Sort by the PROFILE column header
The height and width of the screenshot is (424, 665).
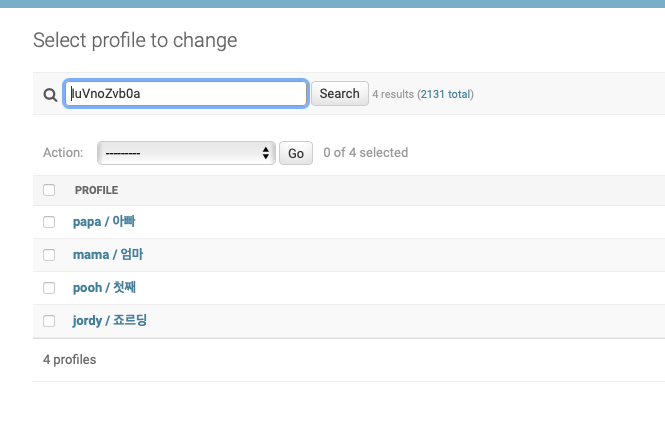pyautogui.click(x=96, y=190)
